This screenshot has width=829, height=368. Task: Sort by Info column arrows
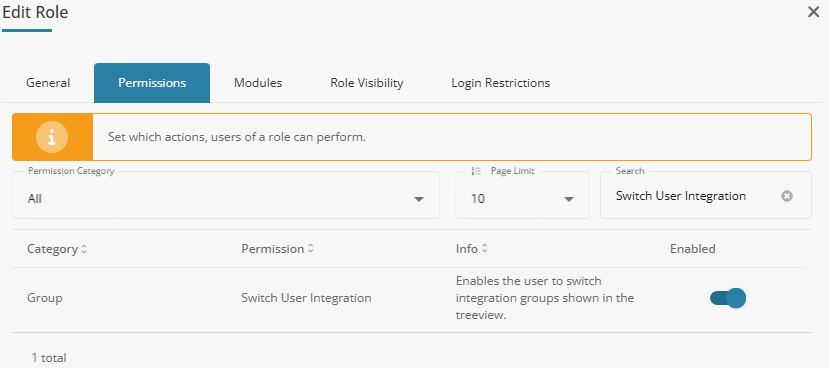tap(484, 249)
